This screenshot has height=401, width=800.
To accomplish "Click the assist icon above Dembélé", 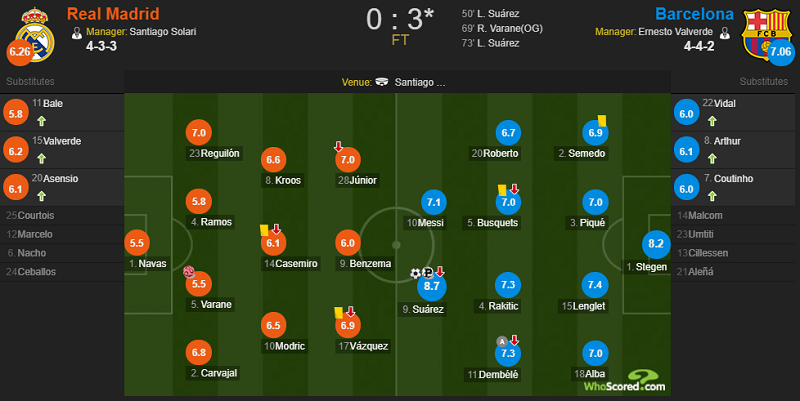I will (x=502, y=341).
